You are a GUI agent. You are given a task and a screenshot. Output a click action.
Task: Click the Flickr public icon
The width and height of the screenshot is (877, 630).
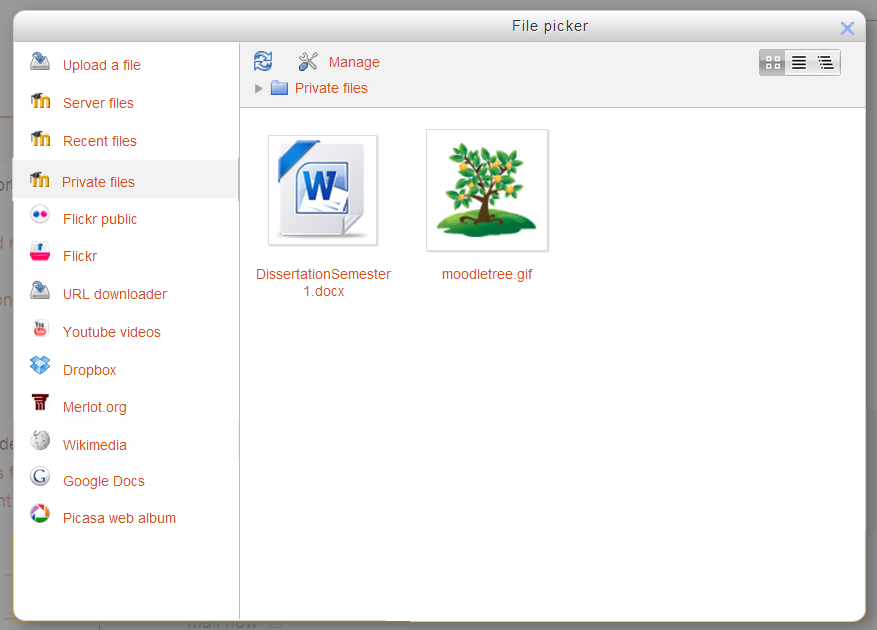(40, 218)
